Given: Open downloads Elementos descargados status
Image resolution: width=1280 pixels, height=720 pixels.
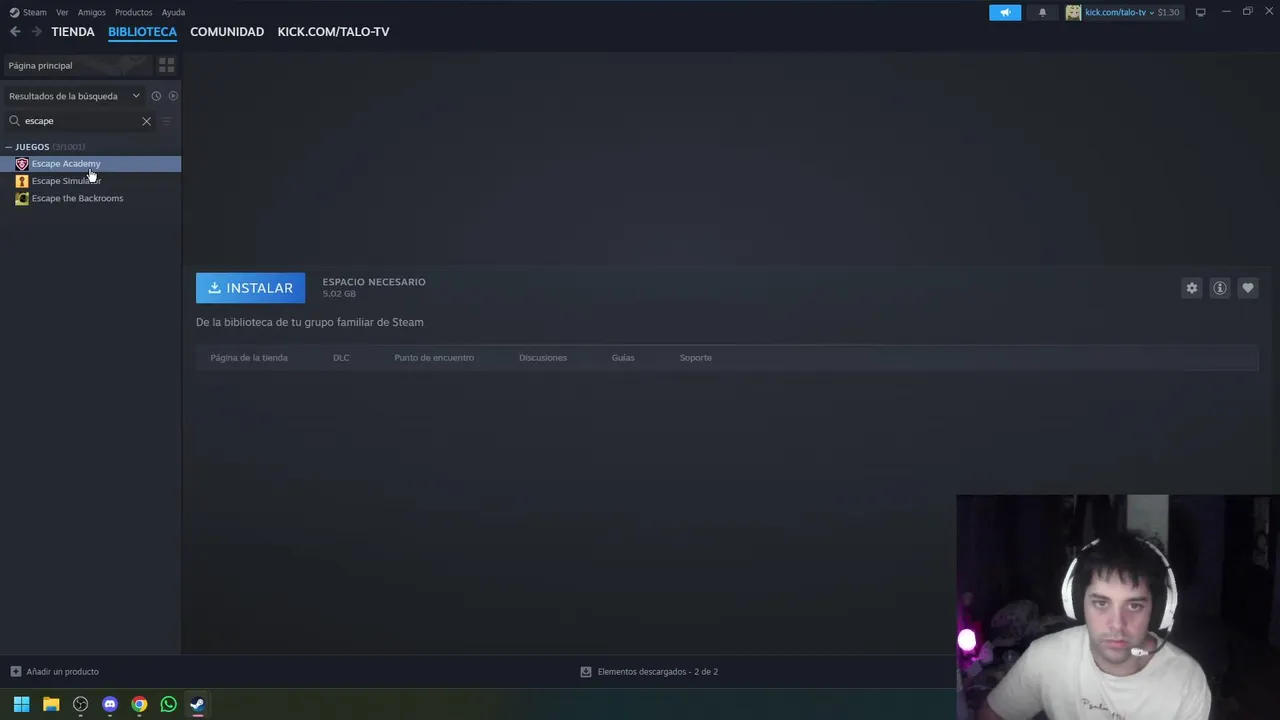Looking at the screenshot, I should (x=649, y=672).
